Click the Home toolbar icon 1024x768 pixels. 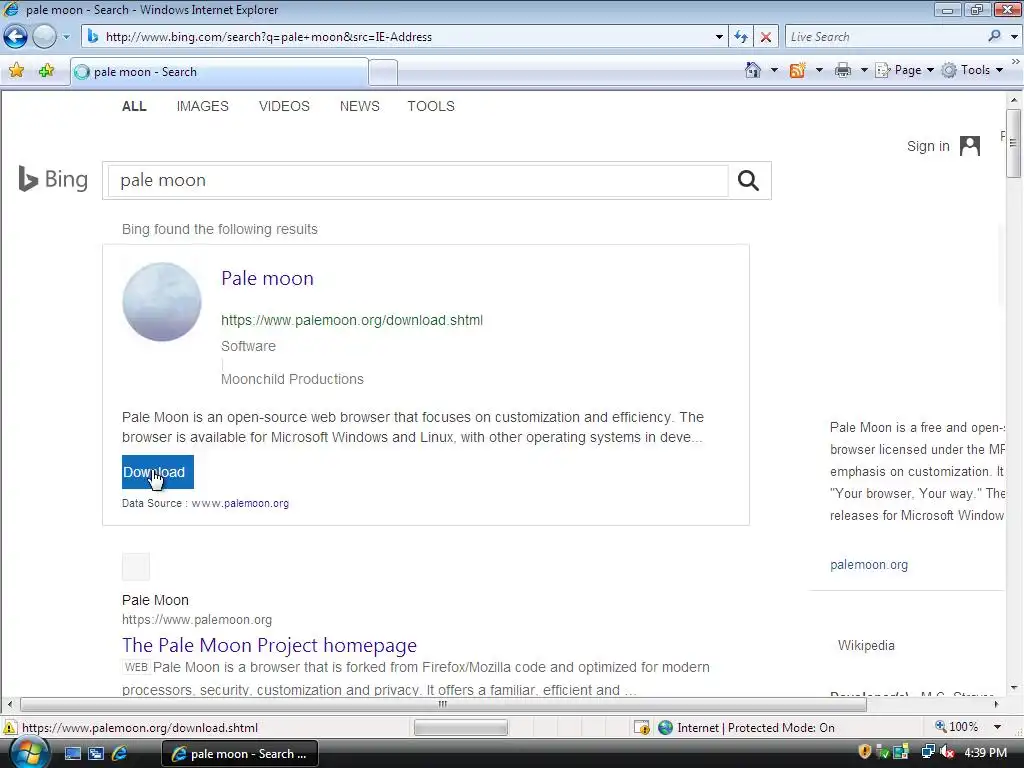coord(753,70)
